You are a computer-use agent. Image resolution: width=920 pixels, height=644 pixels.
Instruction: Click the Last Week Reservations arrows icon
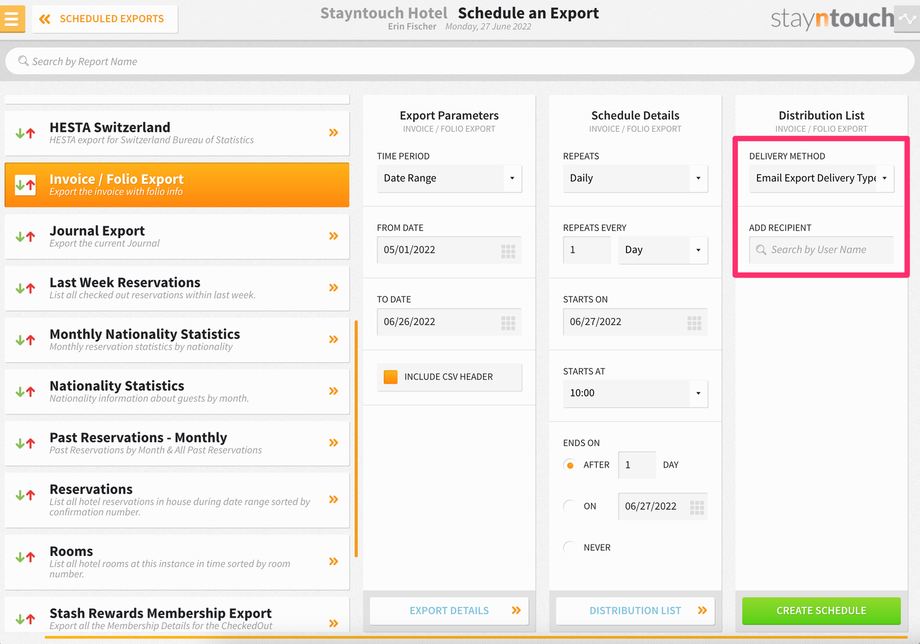[25, 288]
